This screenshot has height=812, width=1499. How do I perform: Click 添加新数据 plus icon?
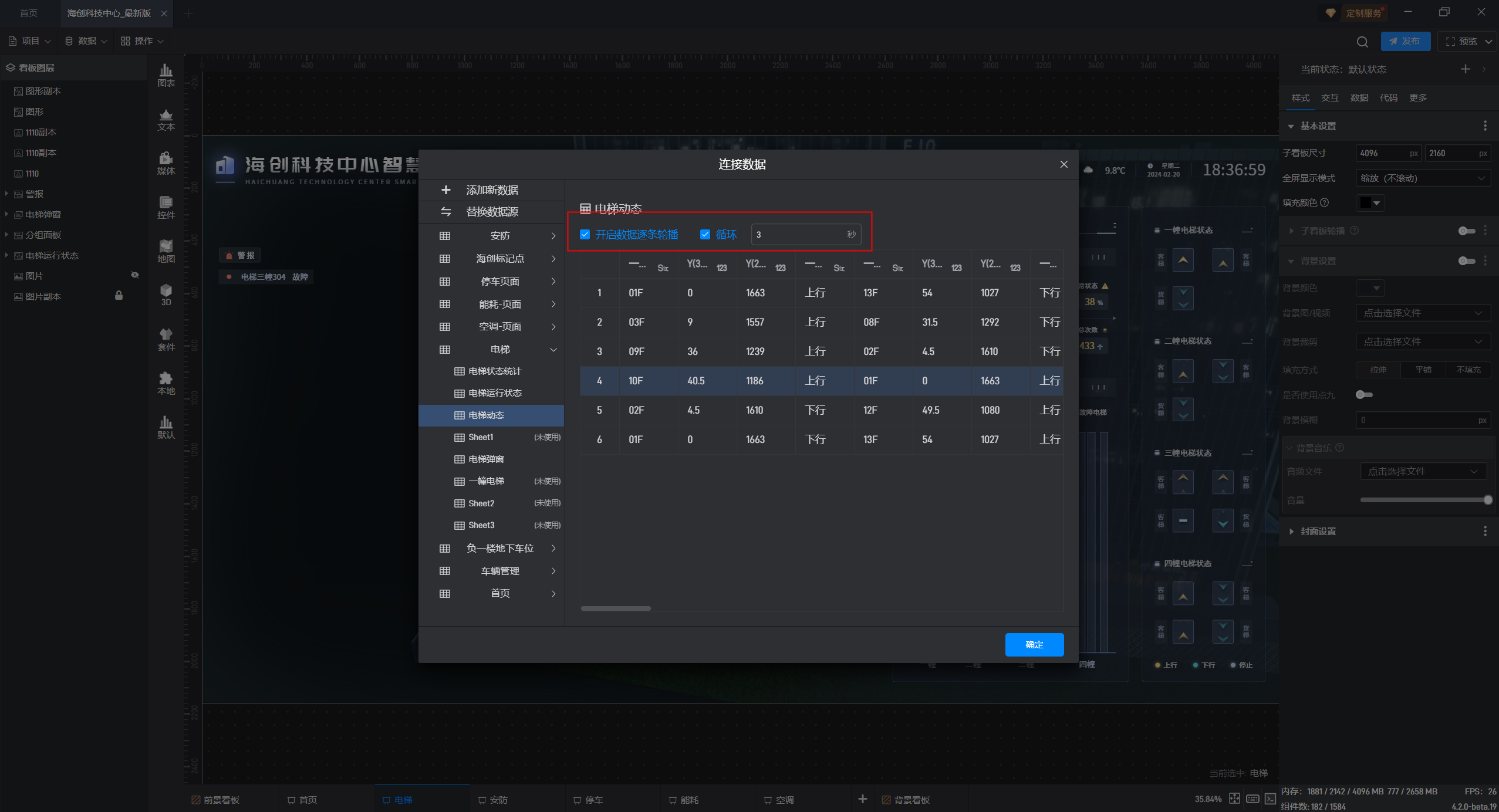pyautogui.click(x=446, y=190)
